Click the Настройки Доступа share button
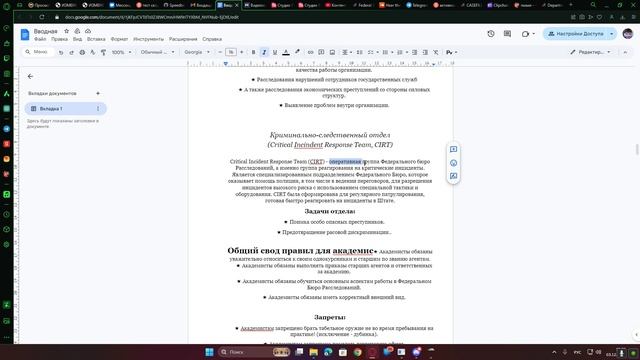This screenshot has width=640, height=360. (576, 34)
